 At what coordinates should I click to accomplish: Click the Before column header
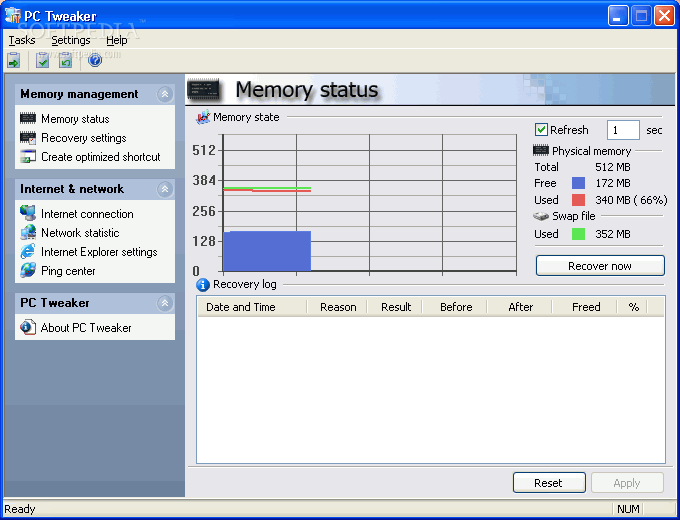[x=454, y=307]
